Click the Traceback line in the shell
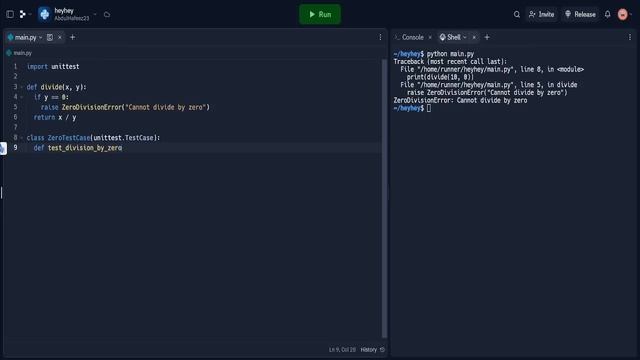640x360 pixels. pyautogui.click(x=450, y=62)
